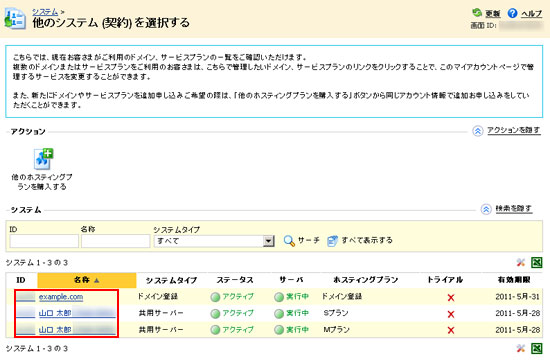Focus the 名称 search input field
This screenshot has height=361, width=550.
pyautogui.click(x=115, y=241)
